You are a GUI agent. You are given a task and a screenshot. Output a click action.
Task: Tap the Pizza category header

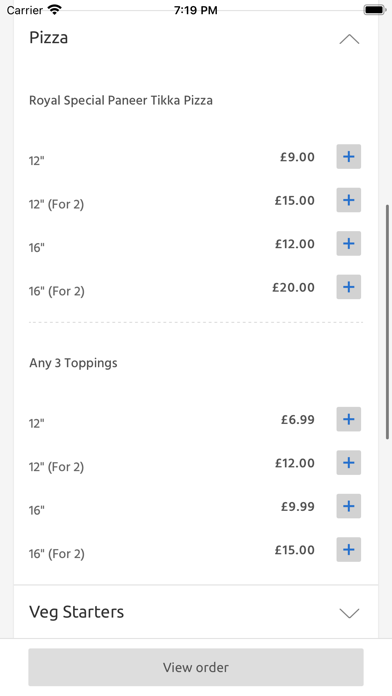[48, 38]
